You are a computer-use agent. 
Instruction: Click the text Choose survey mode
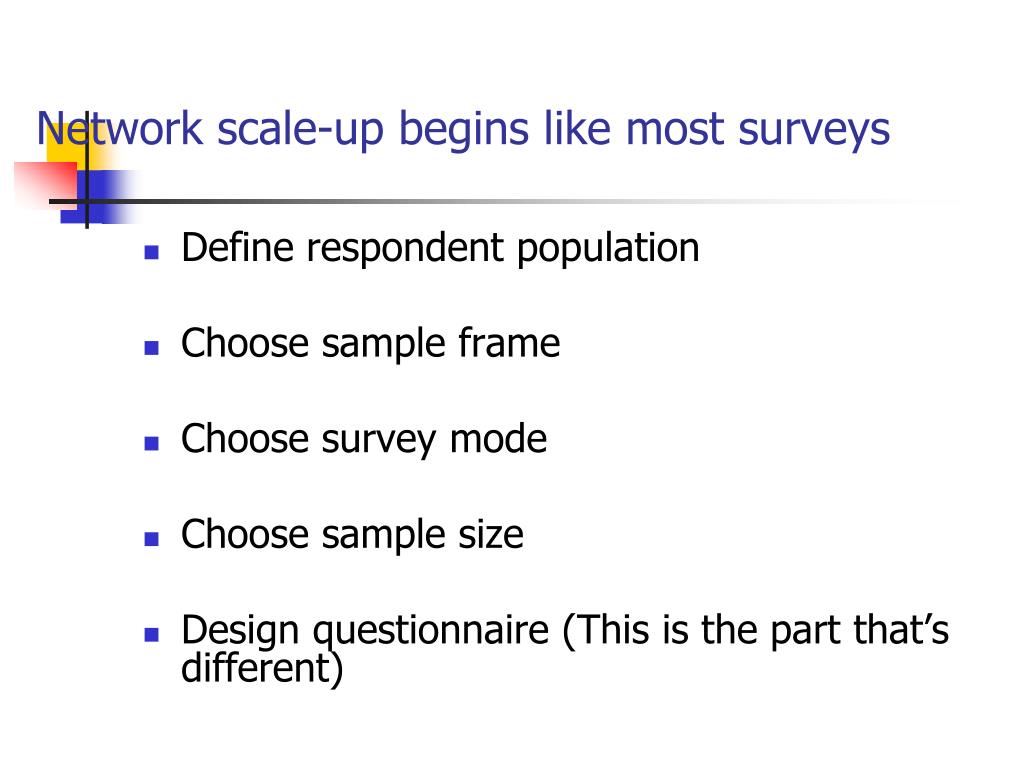tap(364, 440)
